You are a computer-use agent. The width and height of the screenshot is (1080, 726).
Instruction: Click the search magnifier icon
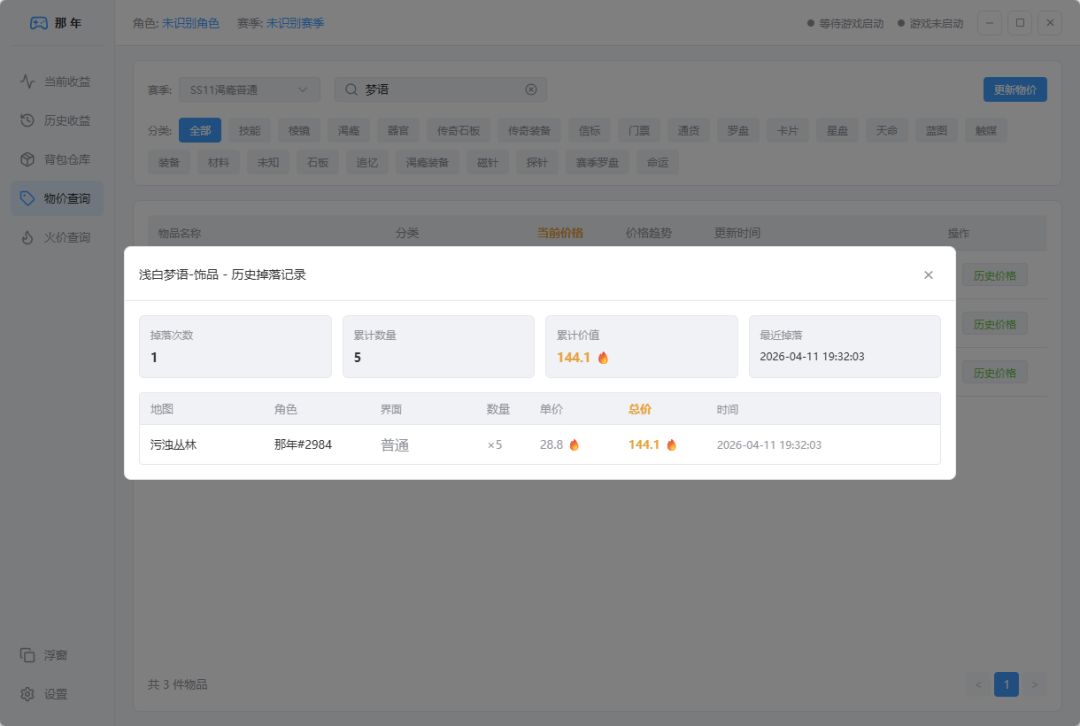click(x=351, y=90)
